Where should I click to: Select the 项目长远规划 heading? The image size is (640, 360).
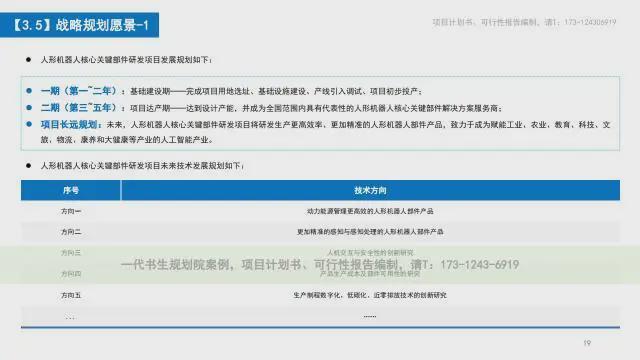[x=71, y=124]
